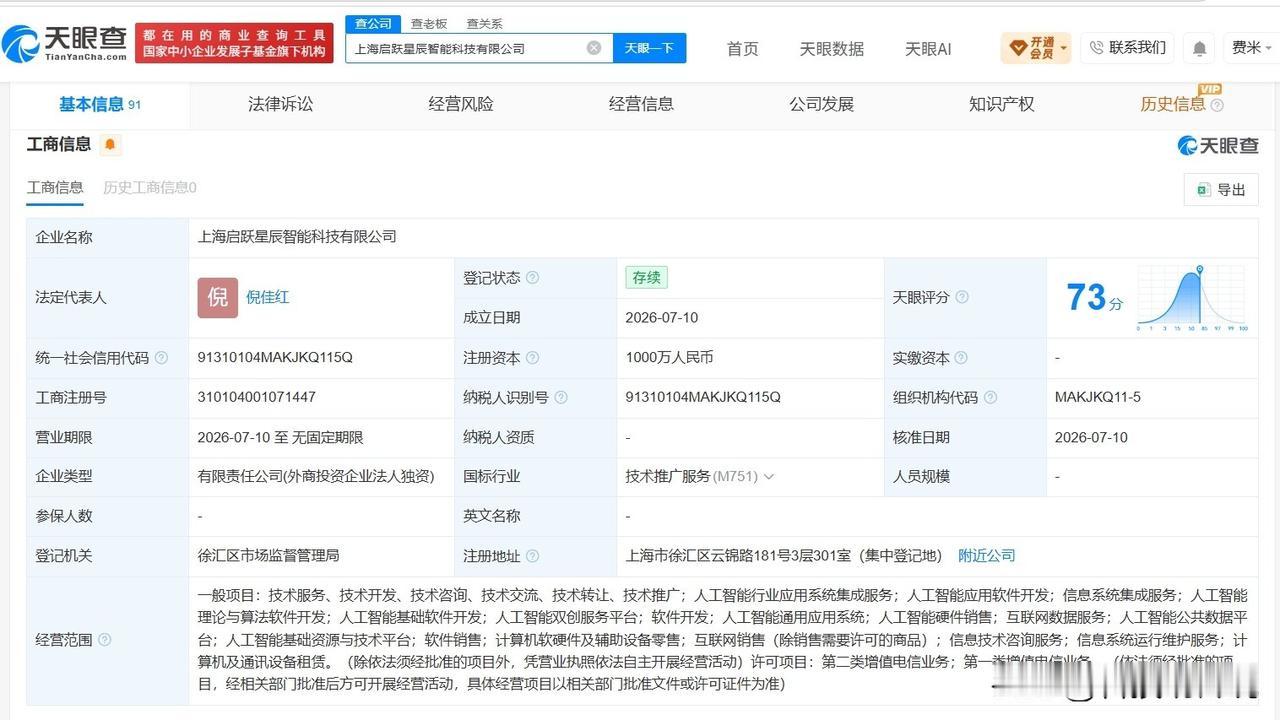Click the orange alert bell beside 工商信息
The height and width of the screenshot is (720, 1280).
[110, 144]
